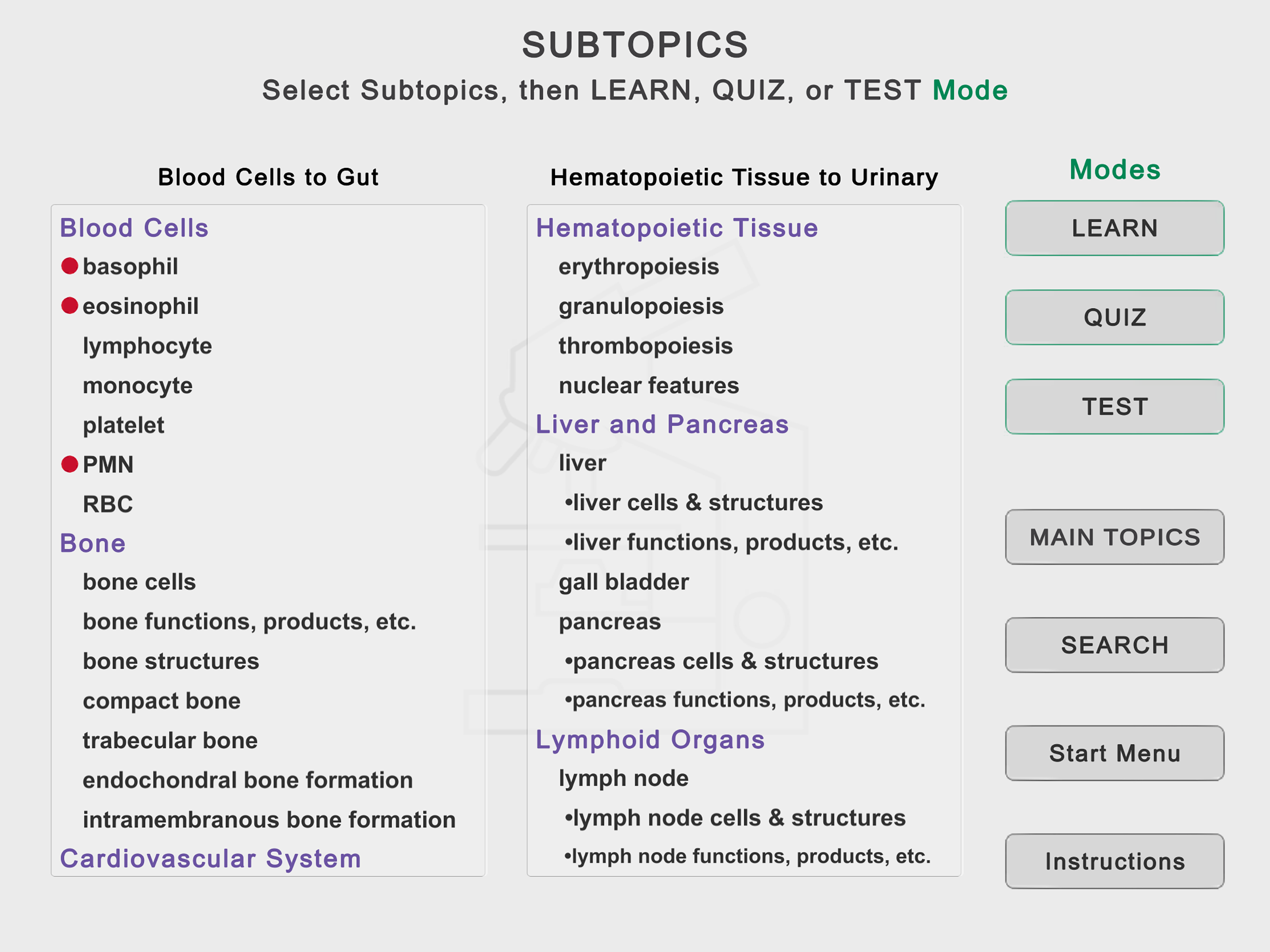The image size is (1270, 952).
Task: Collapse the Blood Cells section
Action: 134,227
